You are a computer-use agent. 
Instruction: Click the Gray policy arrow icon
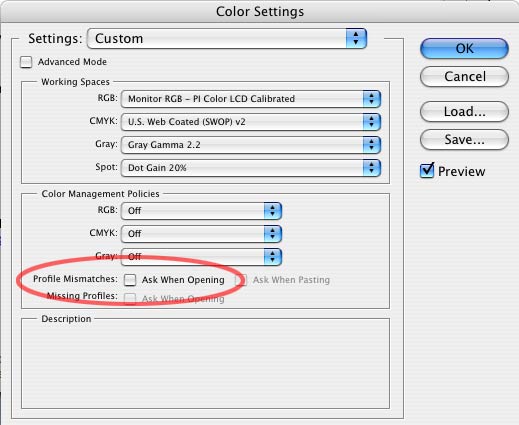coord(273,257)
